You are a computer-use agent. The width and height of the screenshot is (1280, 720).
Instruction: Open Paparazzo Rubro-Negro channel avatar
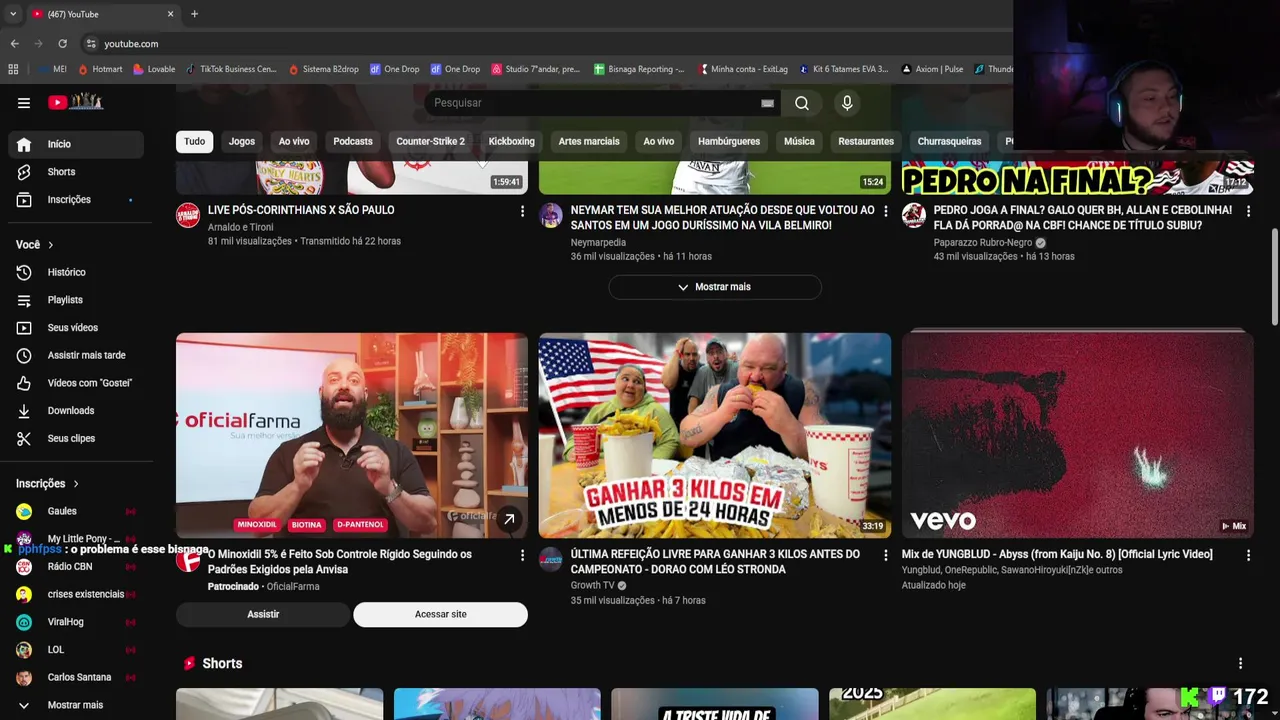click(914, 215)
